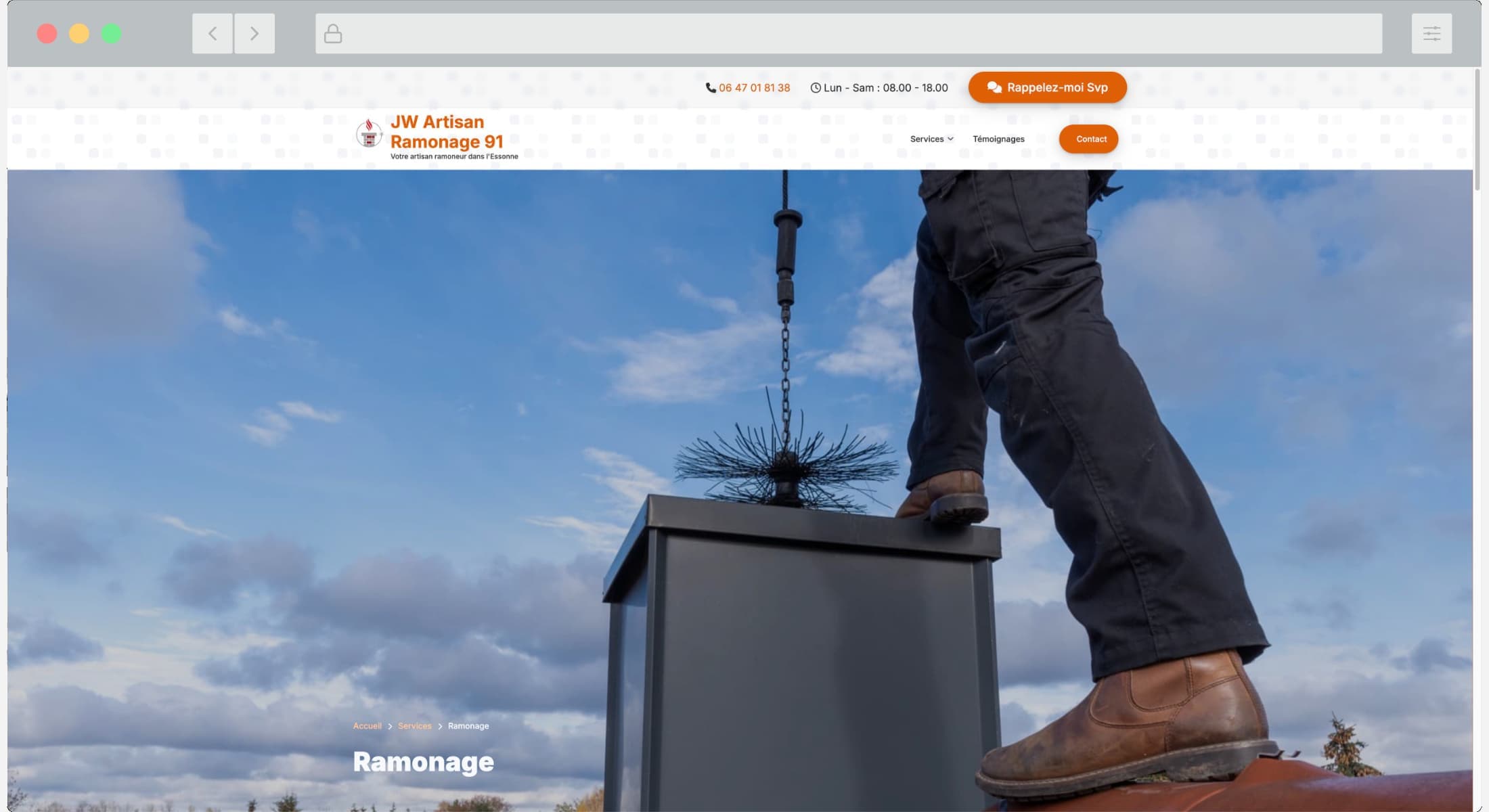This screenshot has width=1489, height=812.
Task: Click the page vertical scrollbar thumb
Action: (x=1477, y=129)
